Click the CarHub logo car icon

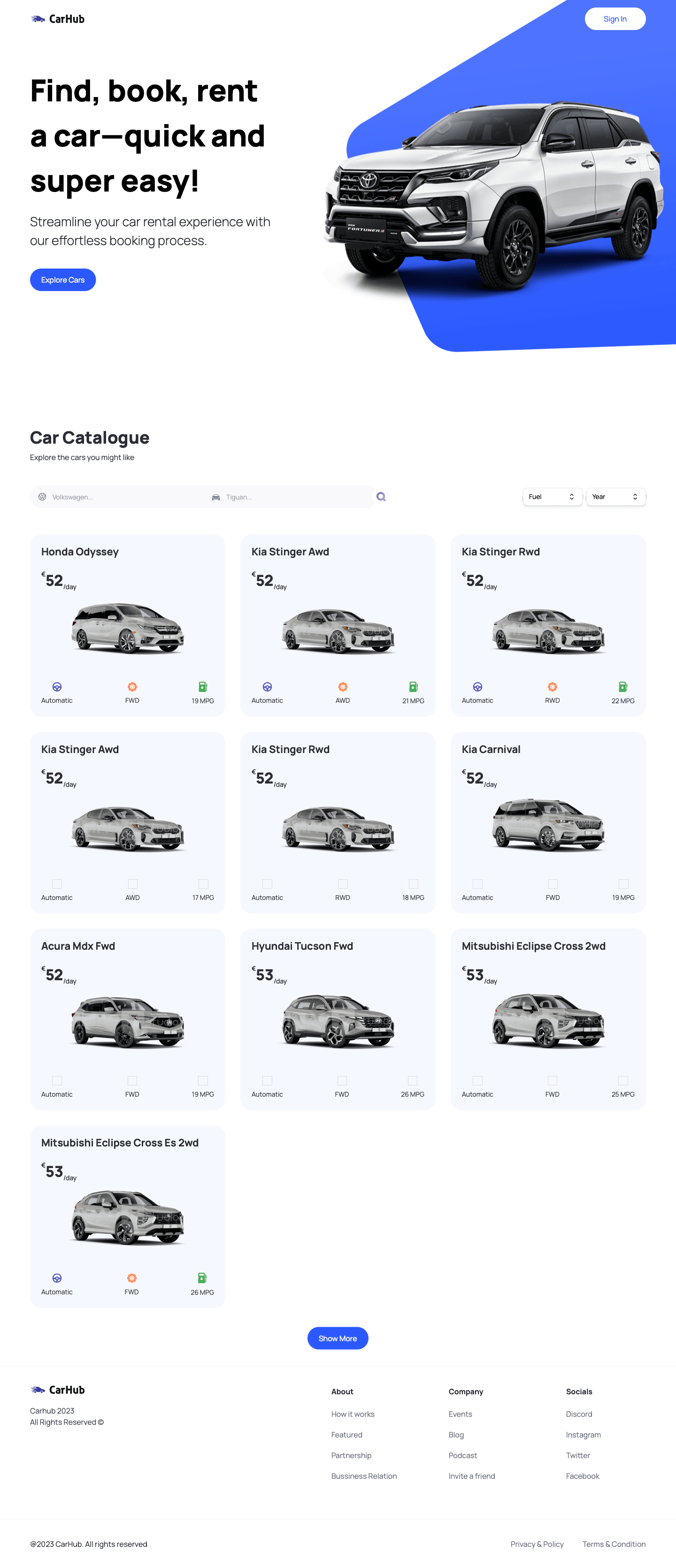(x=38, y=19)
